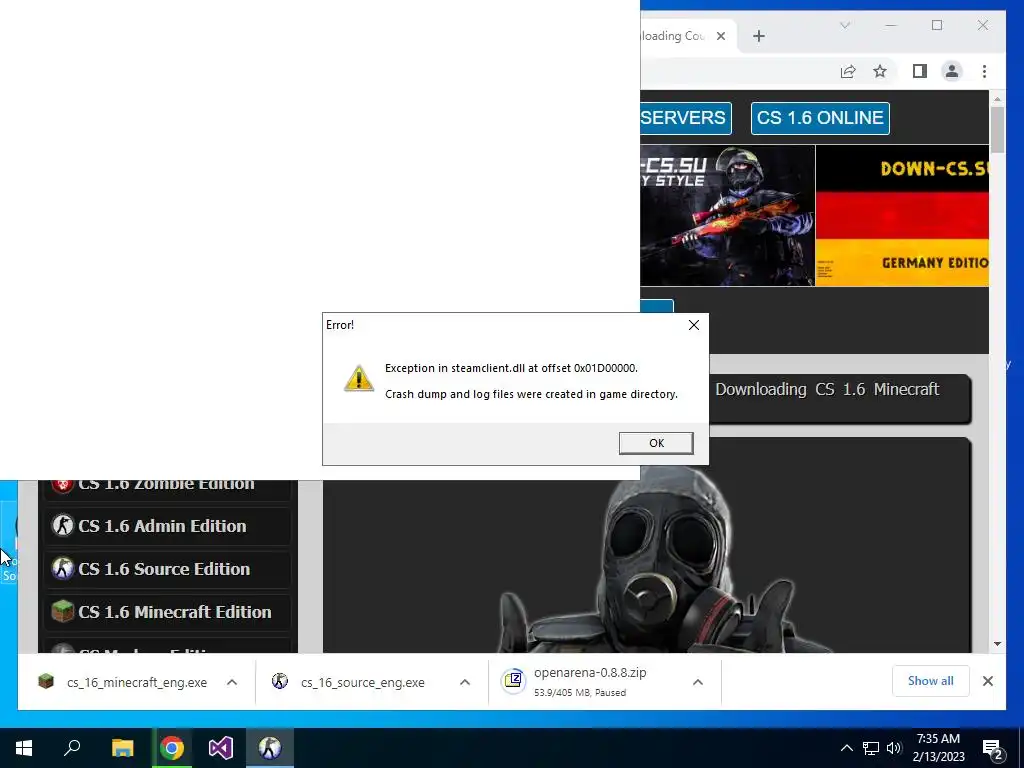Click Crash dump and log files text

(531, 394)
